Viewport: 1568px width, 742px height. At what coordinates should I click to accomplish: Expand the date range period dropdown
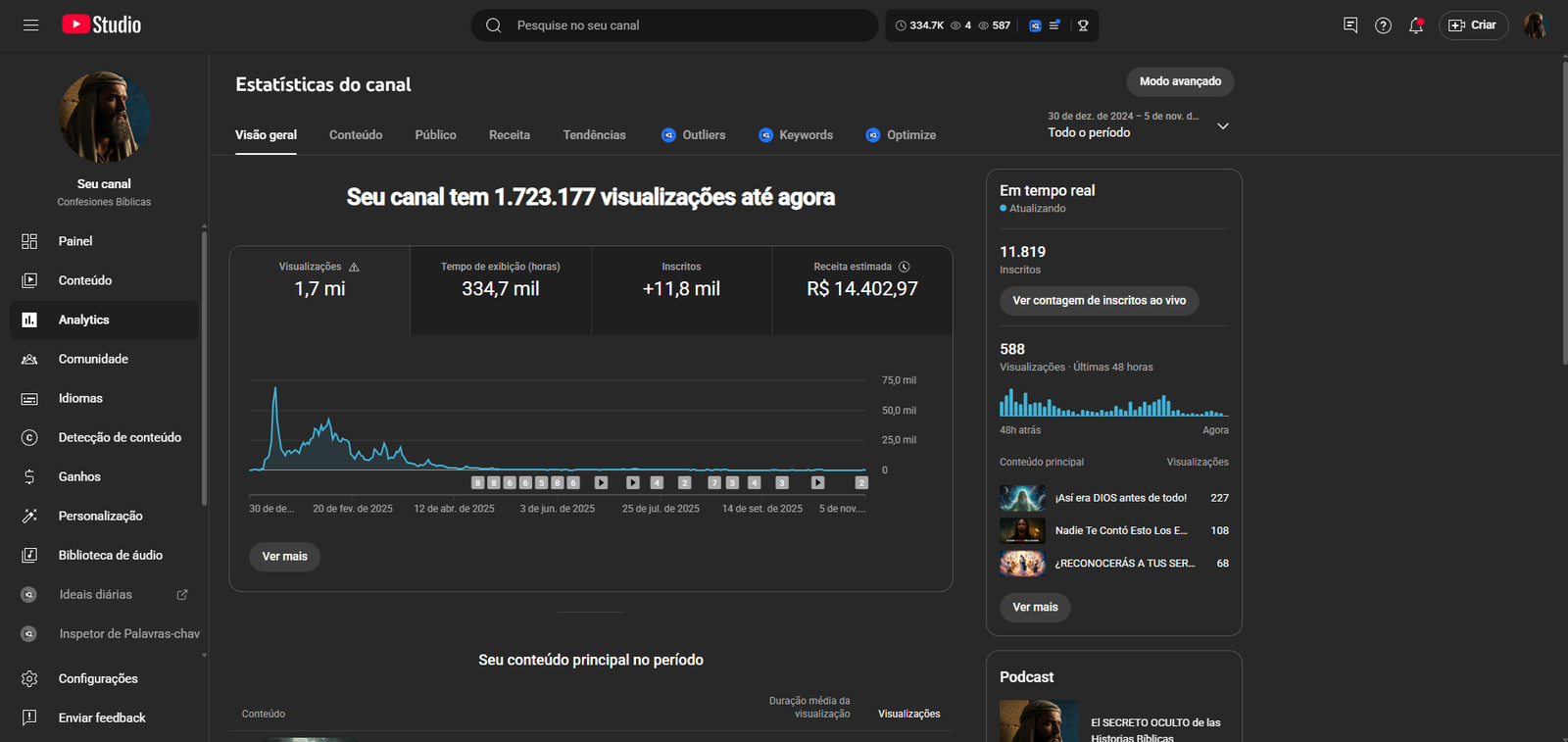coord(1222,125)
